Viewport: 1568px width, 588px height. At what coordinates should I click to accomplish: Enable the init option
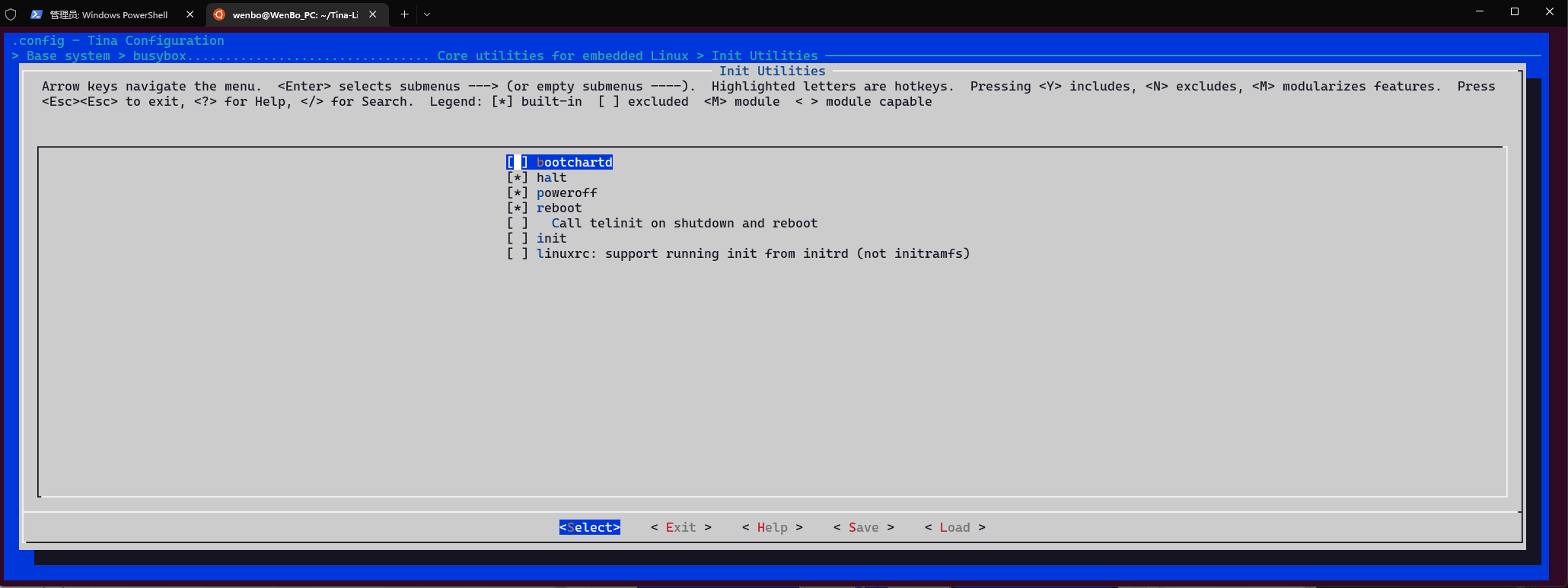pyautogui.click(x=518, y=238)
